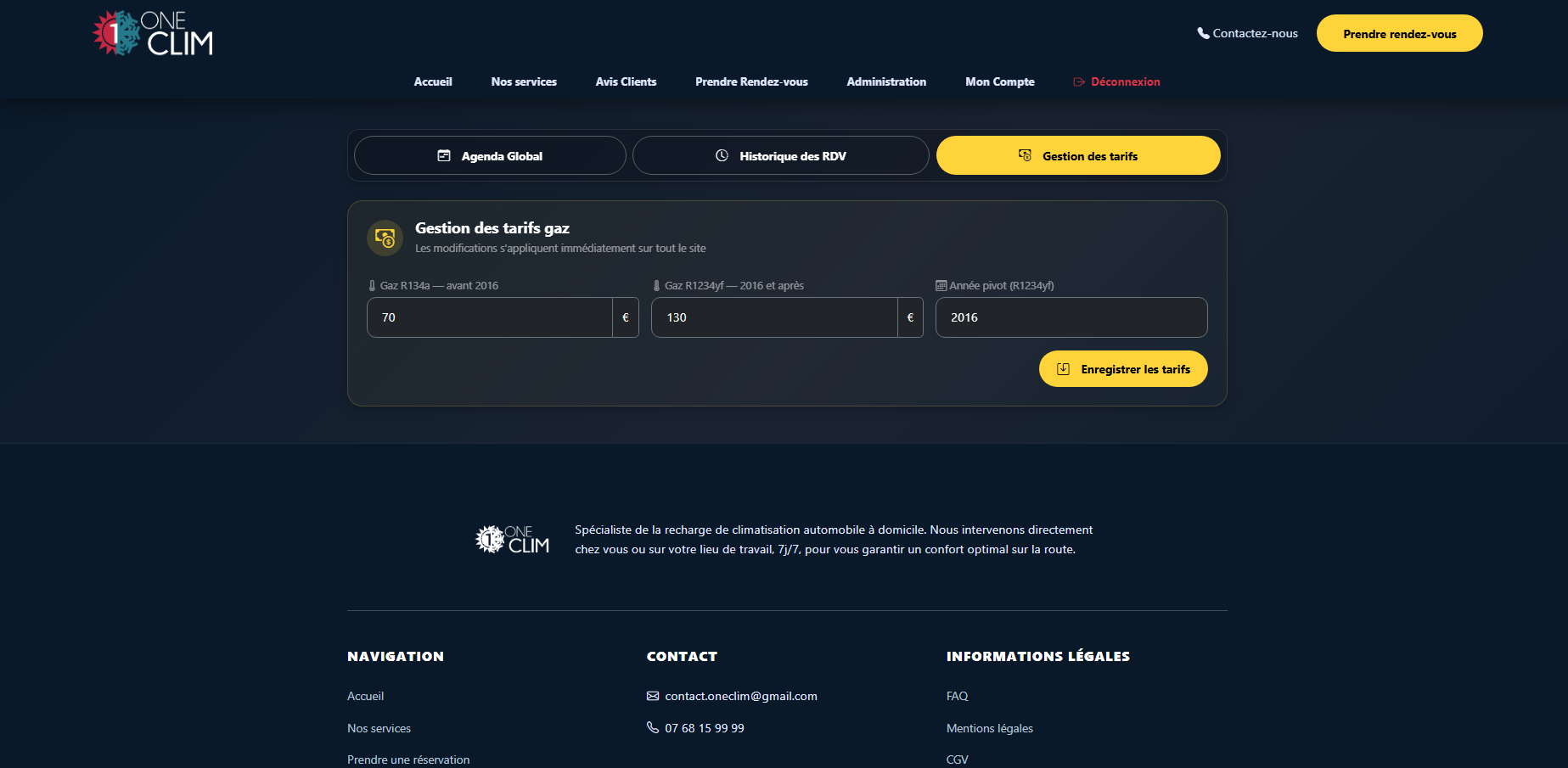This screenshot has height=768, width=1568.
Task: Open Mentions légales link
Action: pos(990,728)
